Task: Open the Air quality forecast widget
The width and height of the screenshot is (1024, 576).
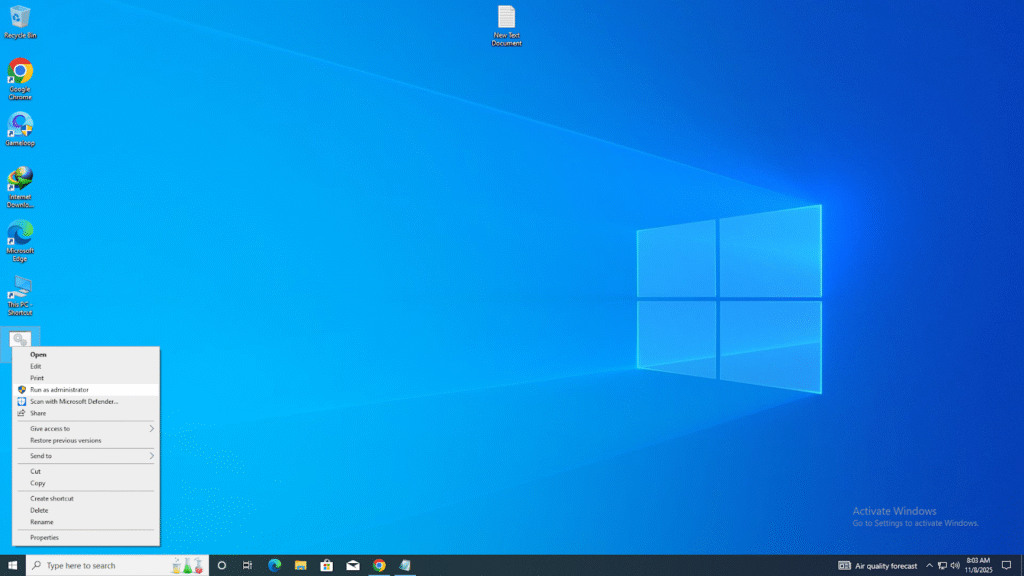Action: [877, 565]
